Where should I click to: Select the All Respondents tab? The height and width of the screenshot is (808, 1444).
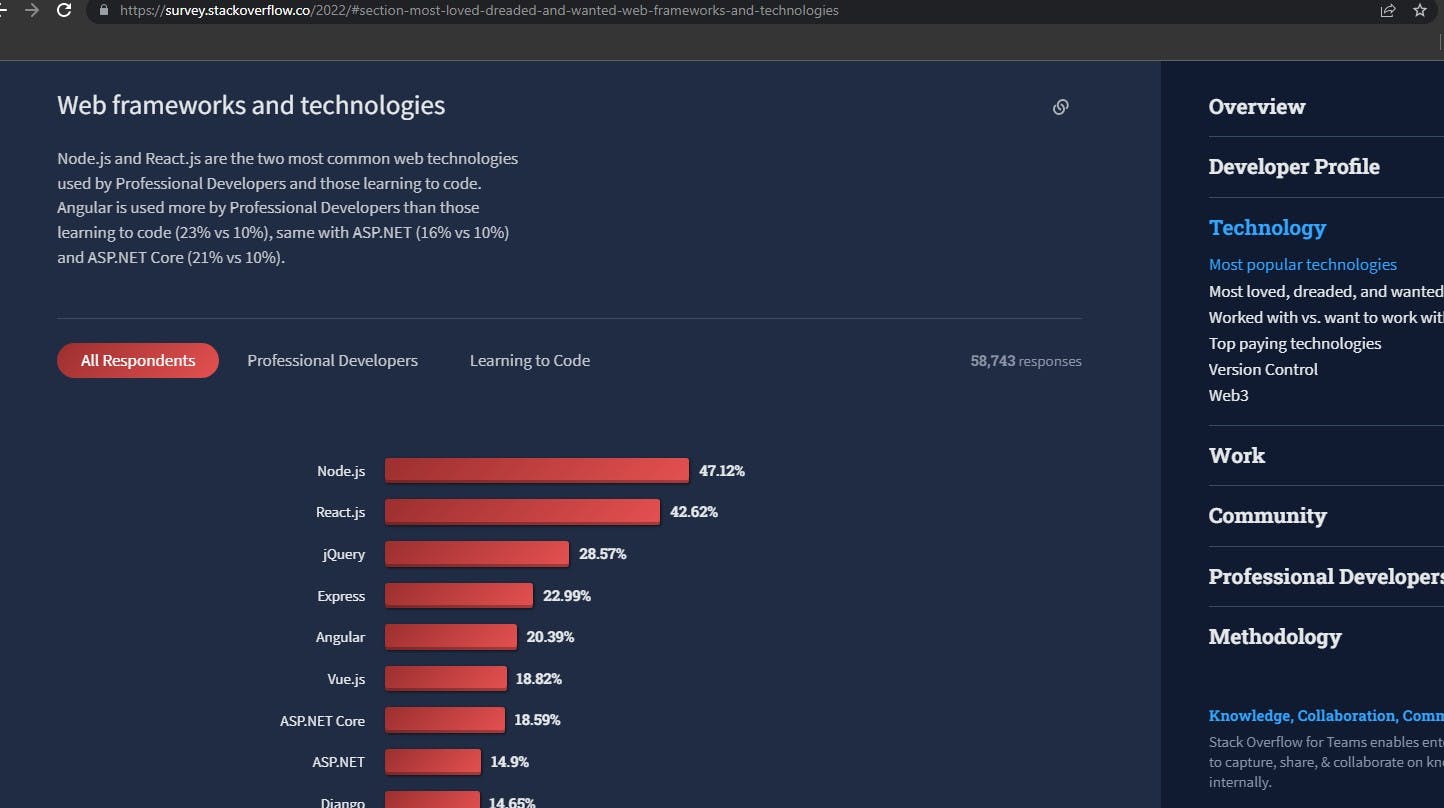click(x=138, y=361)
